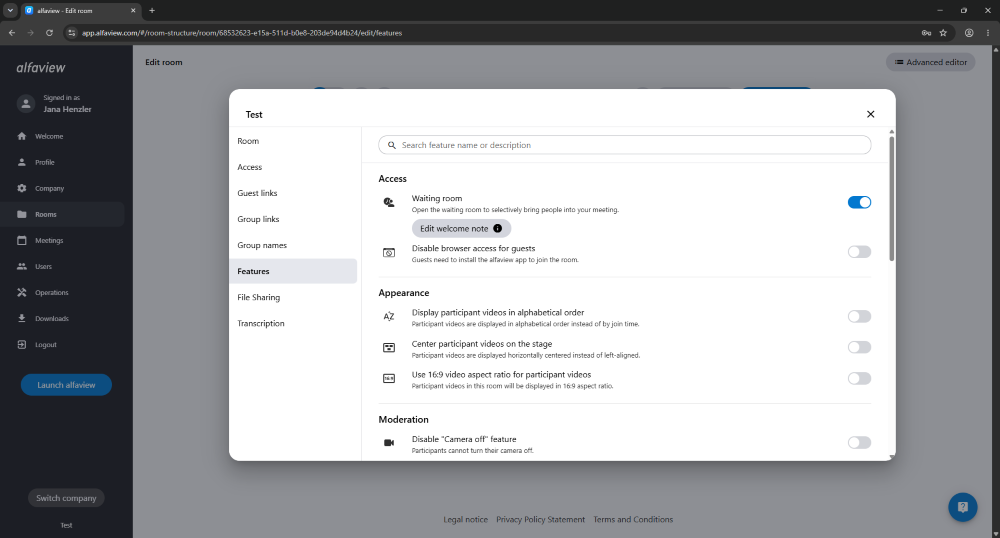Open a new browser tab
This screenshot has width=1000, height=538.
[x=152, y=10]
